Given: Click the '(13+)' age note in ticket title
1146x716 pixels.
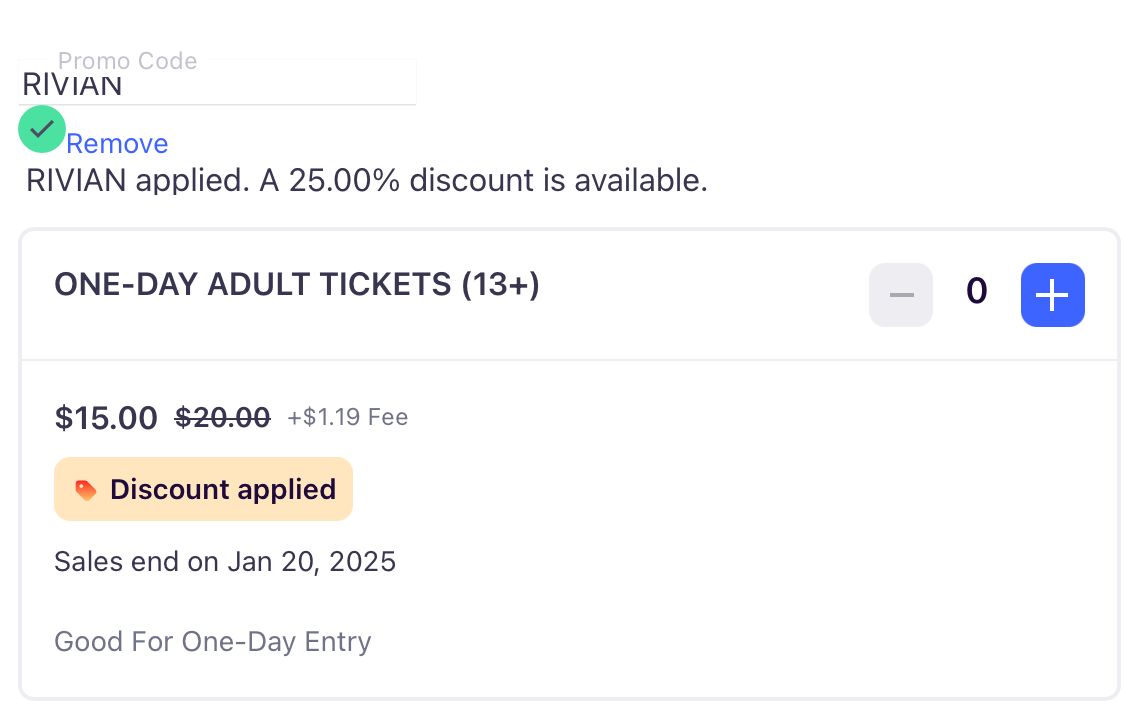Looking at the screenshot, I should pyautogui.click(x=500, y=285).
